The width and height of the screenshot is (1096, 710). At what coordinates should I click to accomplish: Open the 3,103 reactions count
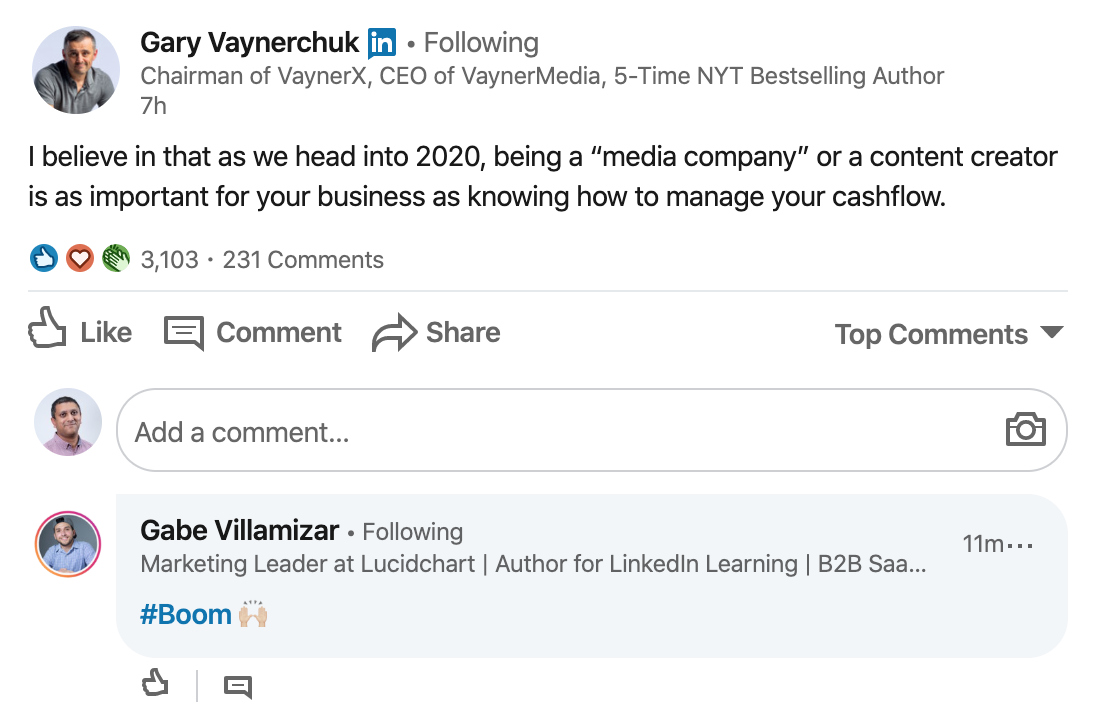169,260
